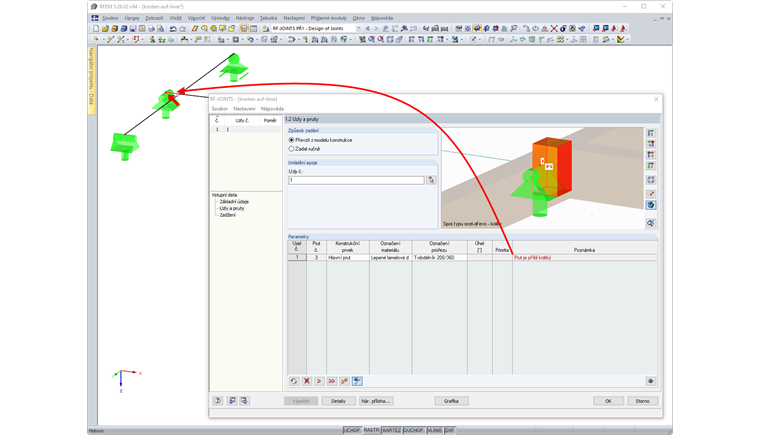760x435 pixels.
Task: Click the Detaily button
Action: click(338, 401)
